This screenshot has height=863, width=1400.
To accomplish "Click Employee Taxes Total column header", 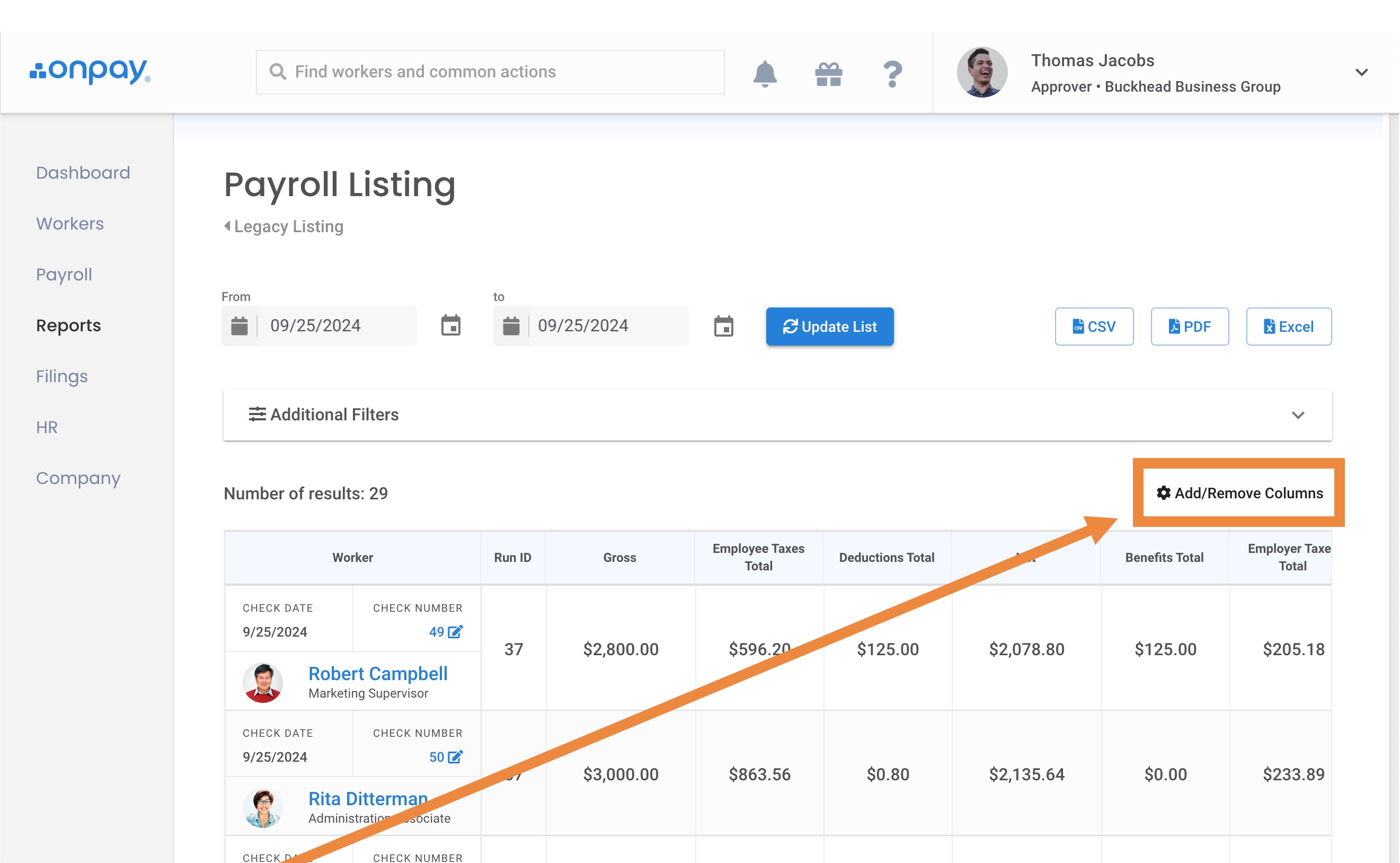I will (x=759, y=558).
